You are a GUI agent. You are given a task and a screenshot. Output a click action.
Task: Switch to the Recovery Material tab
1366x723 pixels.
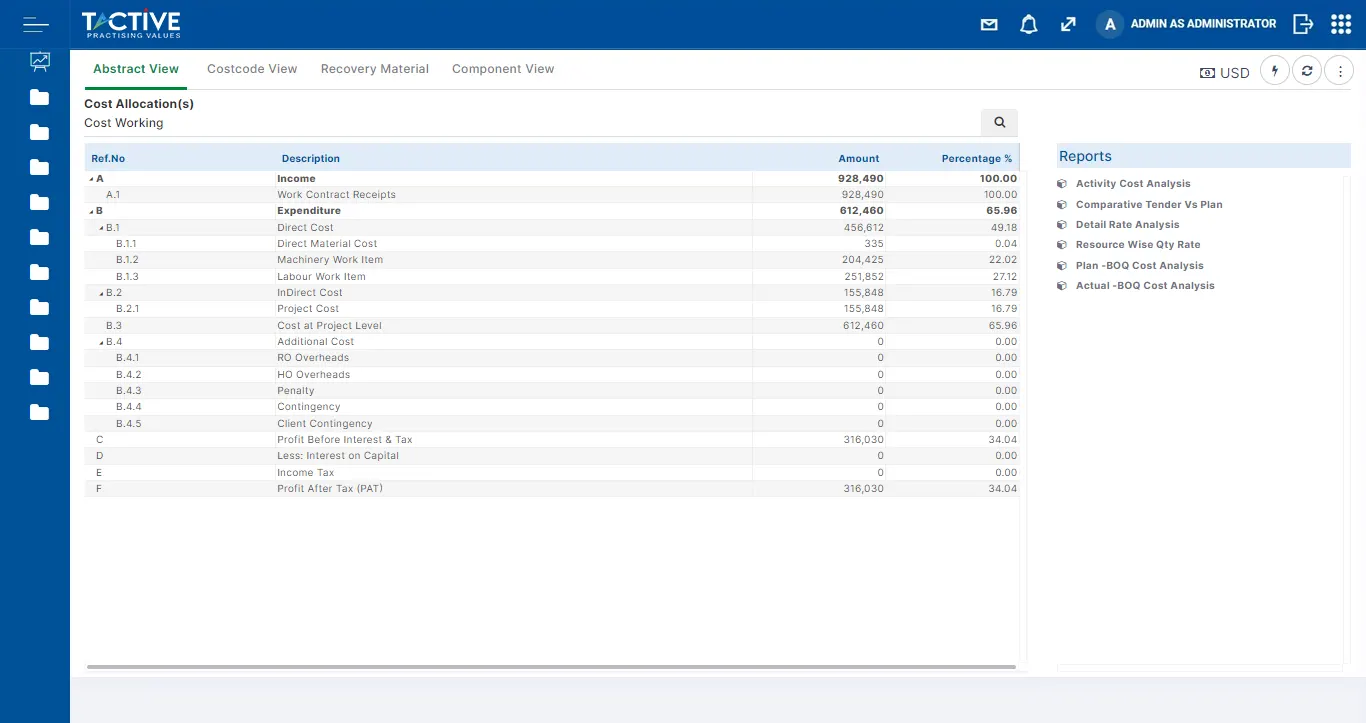(x=374, y=69)
